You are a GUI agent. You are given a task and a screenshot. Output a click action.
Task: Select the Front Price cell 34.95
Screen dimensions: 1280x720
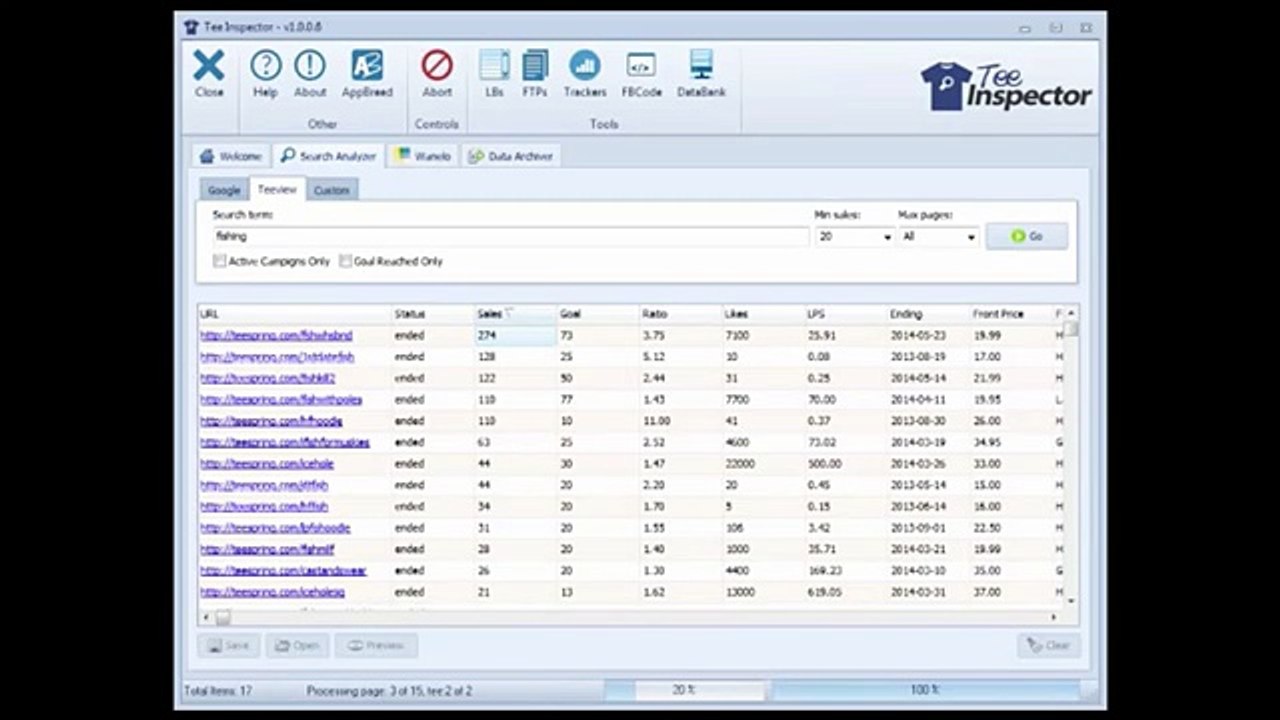coord(1011,443)
